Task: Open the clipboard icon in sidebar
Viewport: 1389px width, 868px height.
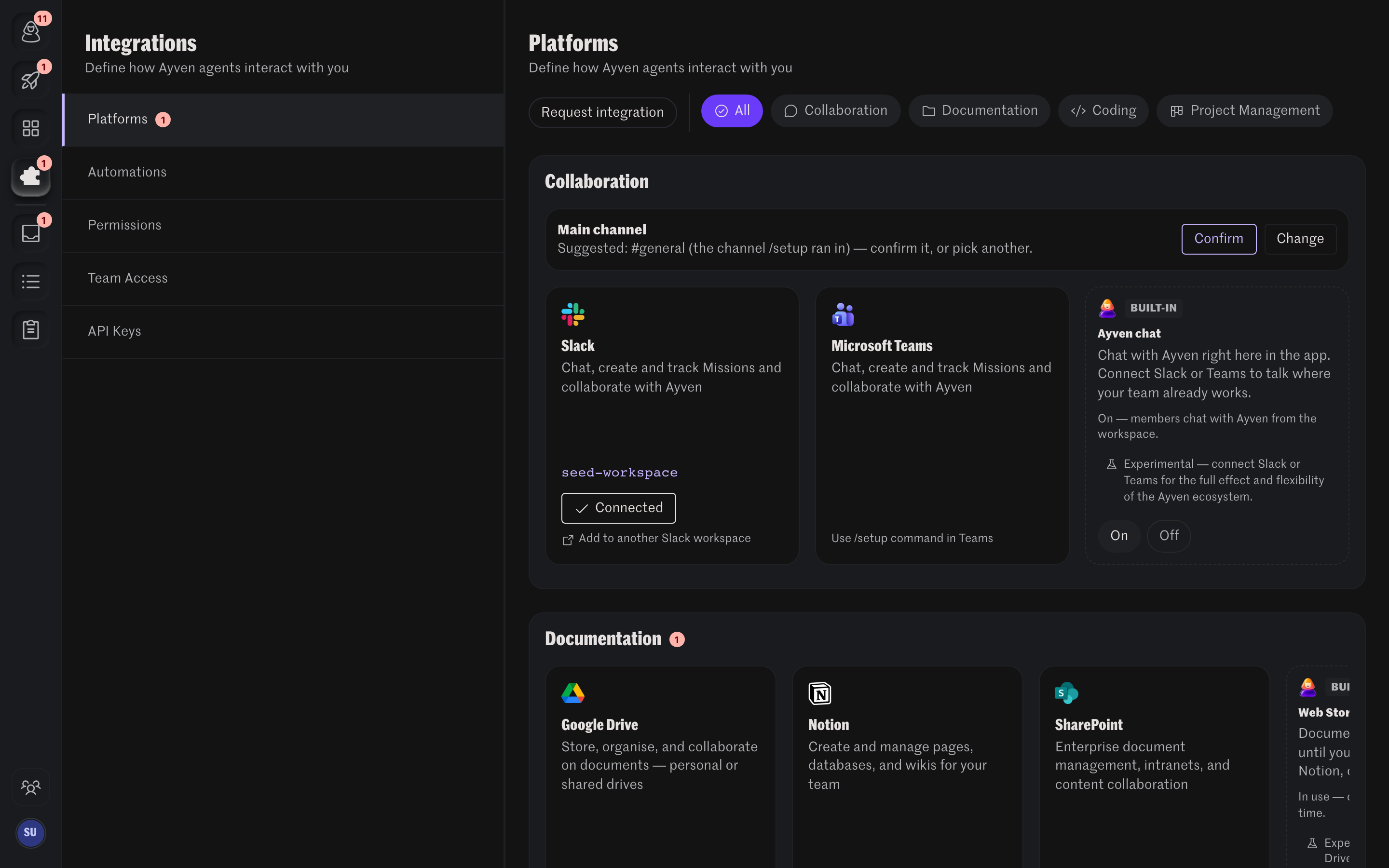Action: click(30, 329)
